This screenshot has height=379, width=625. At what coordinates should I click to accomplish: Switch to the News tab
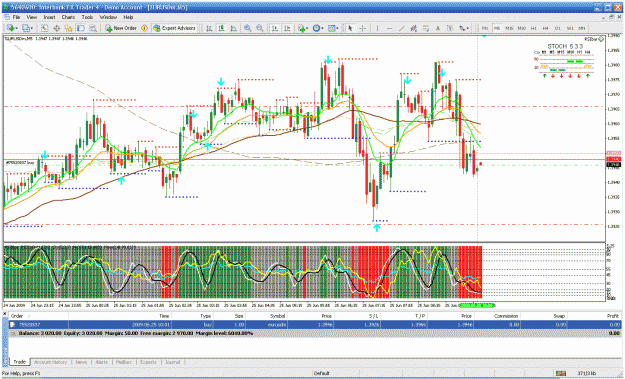tap(81, 362)
